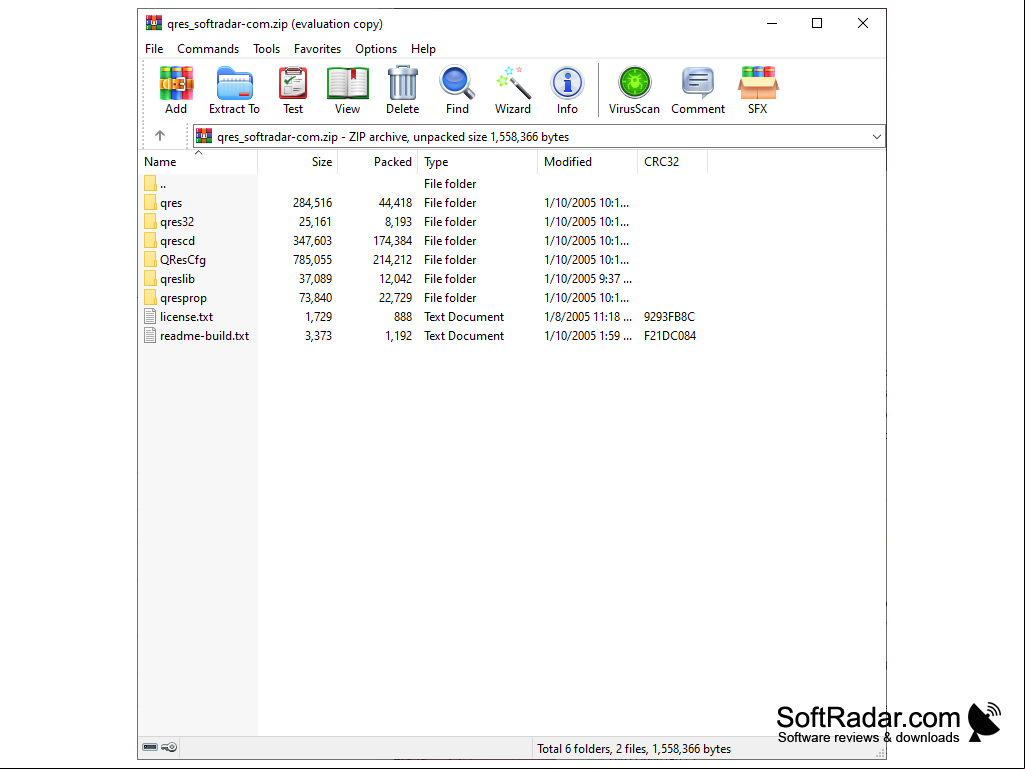Show archive Info
This screenshot has width=1025, height=769.
567,90
